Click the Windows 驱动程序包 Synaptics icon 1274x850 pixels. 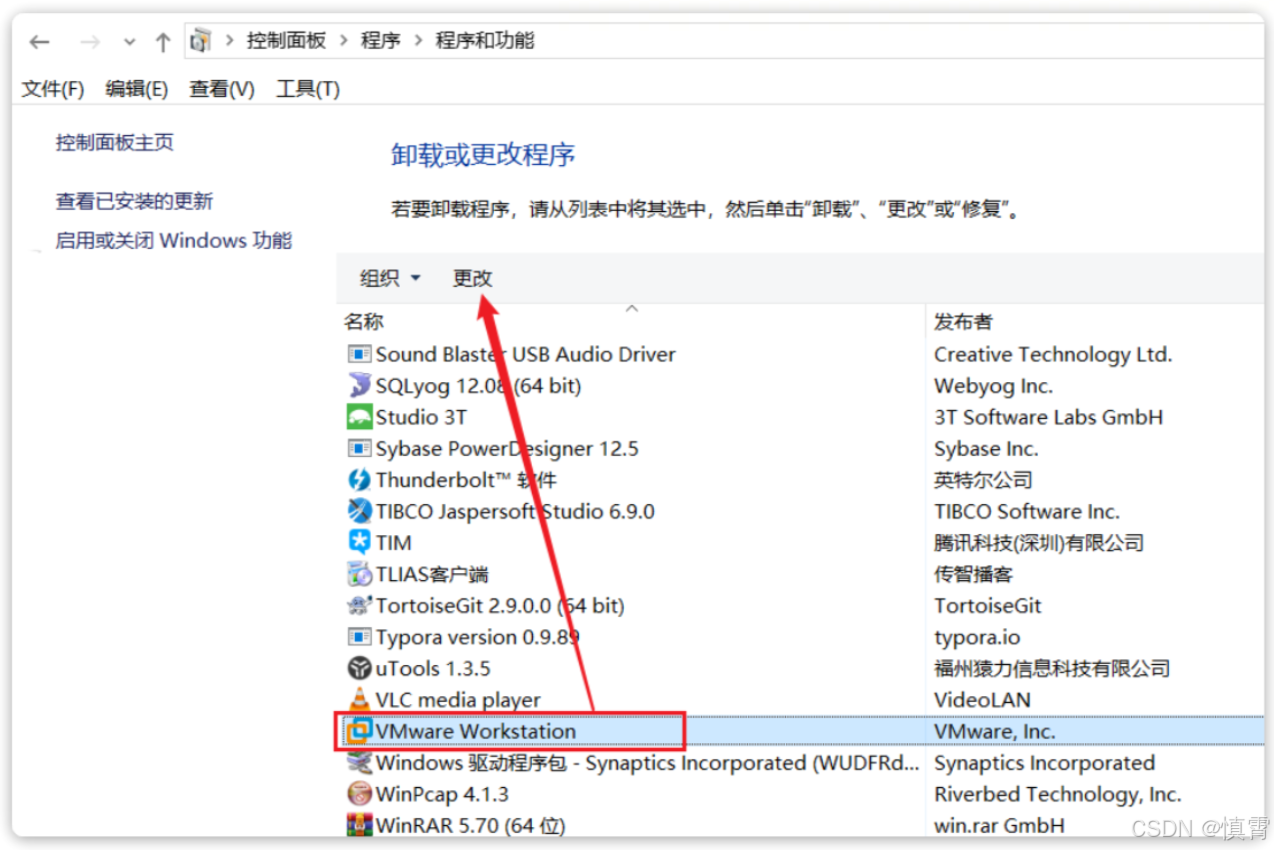[x=359, y=762]
